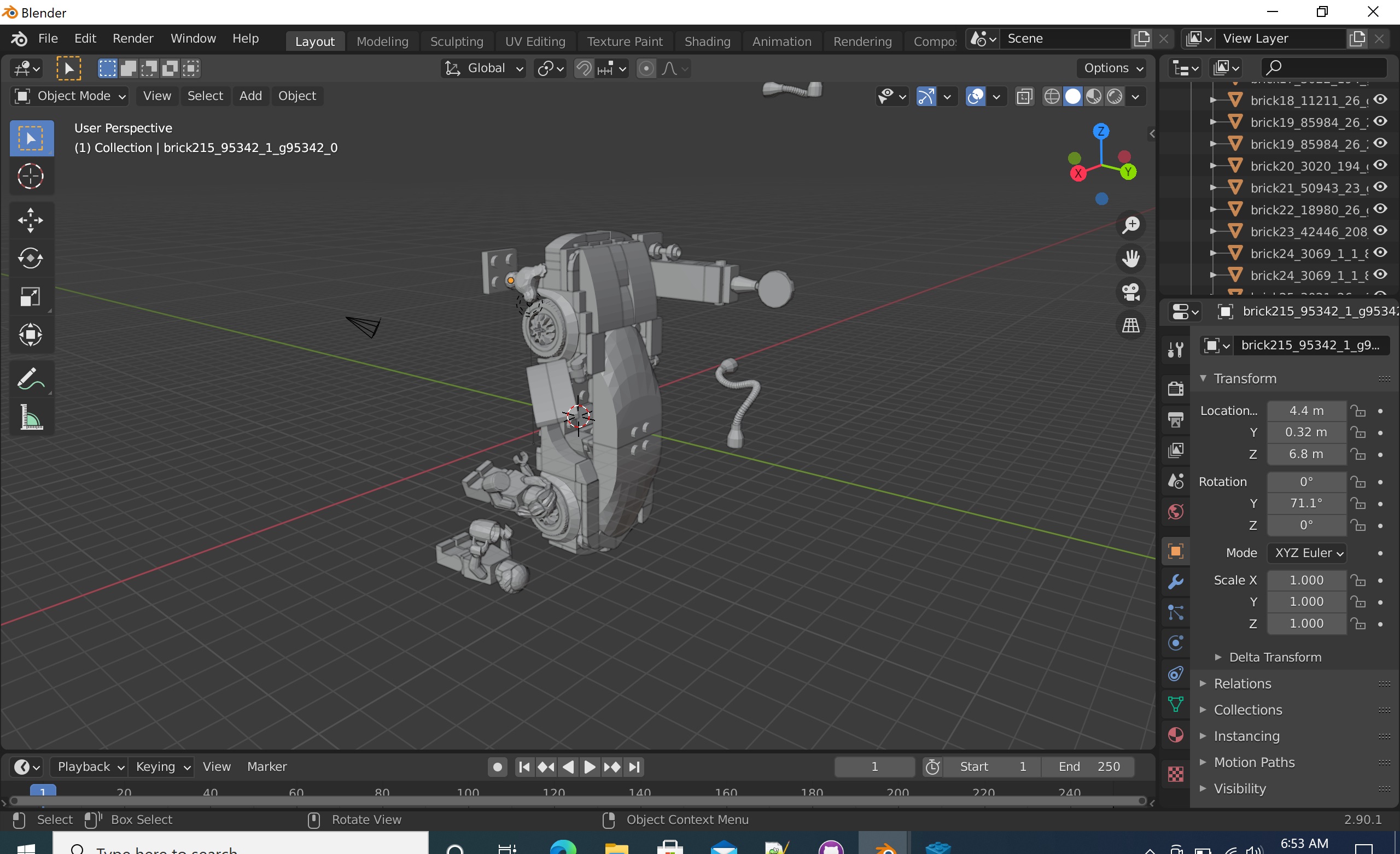Select the Move tool in toolbar

31,220
